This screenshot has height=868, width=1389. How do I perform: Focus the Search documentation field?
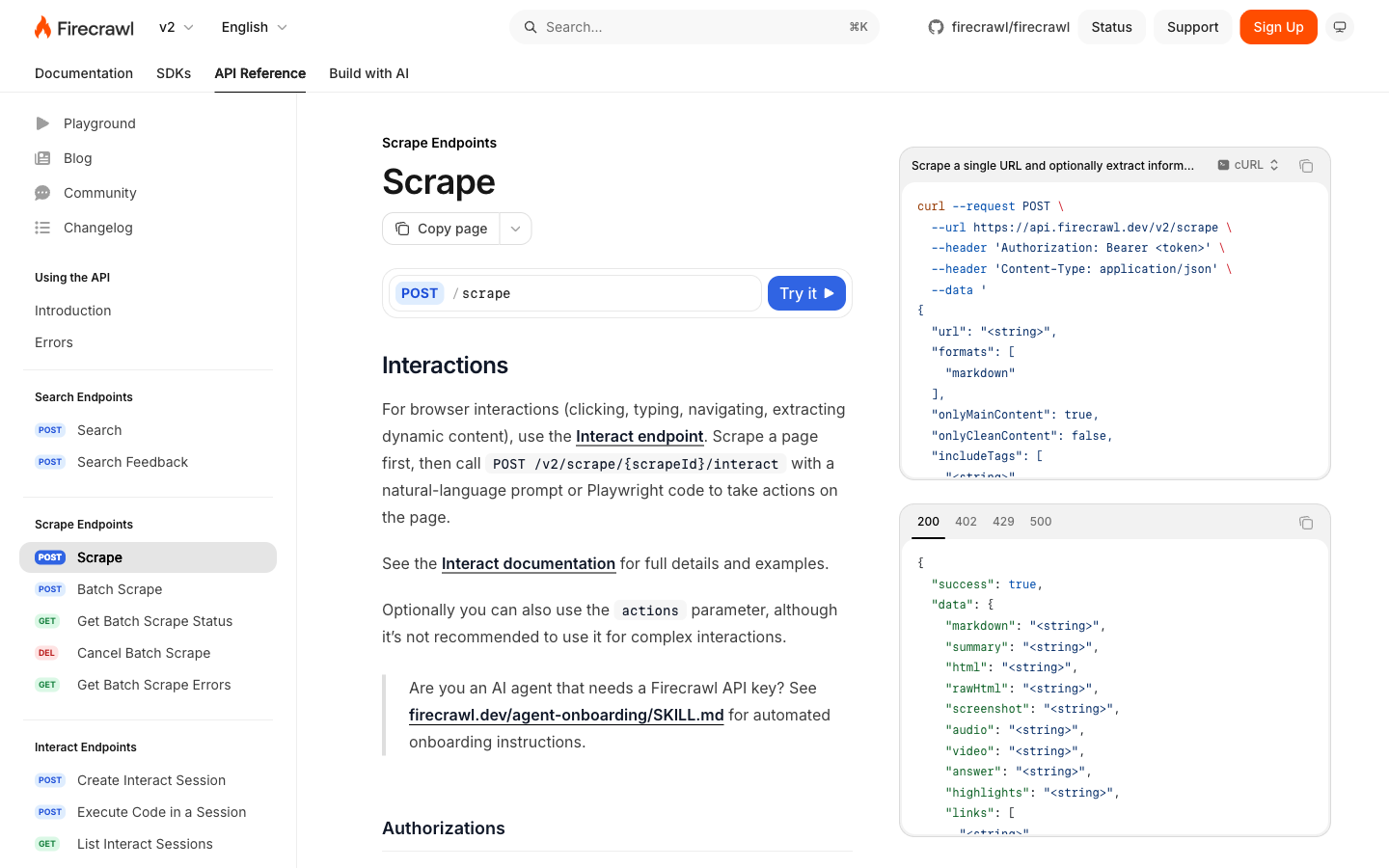[x=694, y=27]
